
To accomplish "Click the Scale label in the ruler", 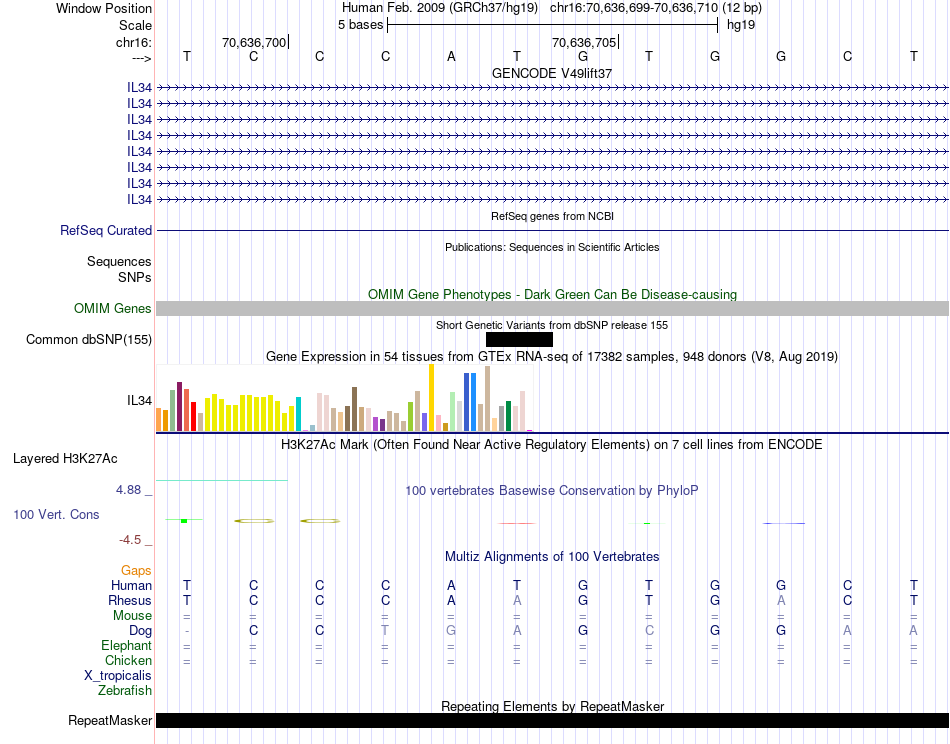I will (x=135, y=25).
